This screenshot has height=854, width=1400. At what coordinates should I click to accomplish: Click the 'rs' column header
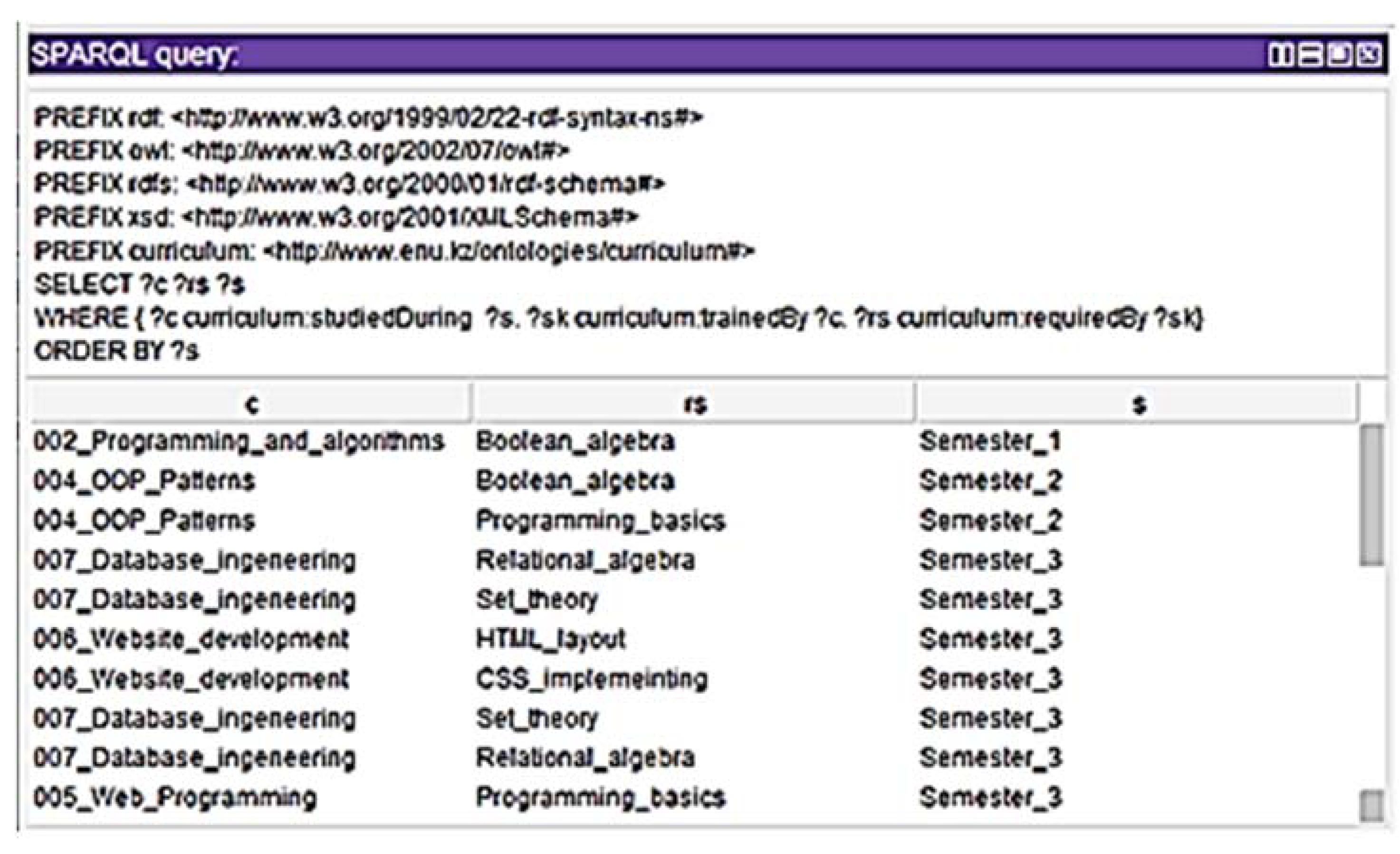(x=694, y=404)
